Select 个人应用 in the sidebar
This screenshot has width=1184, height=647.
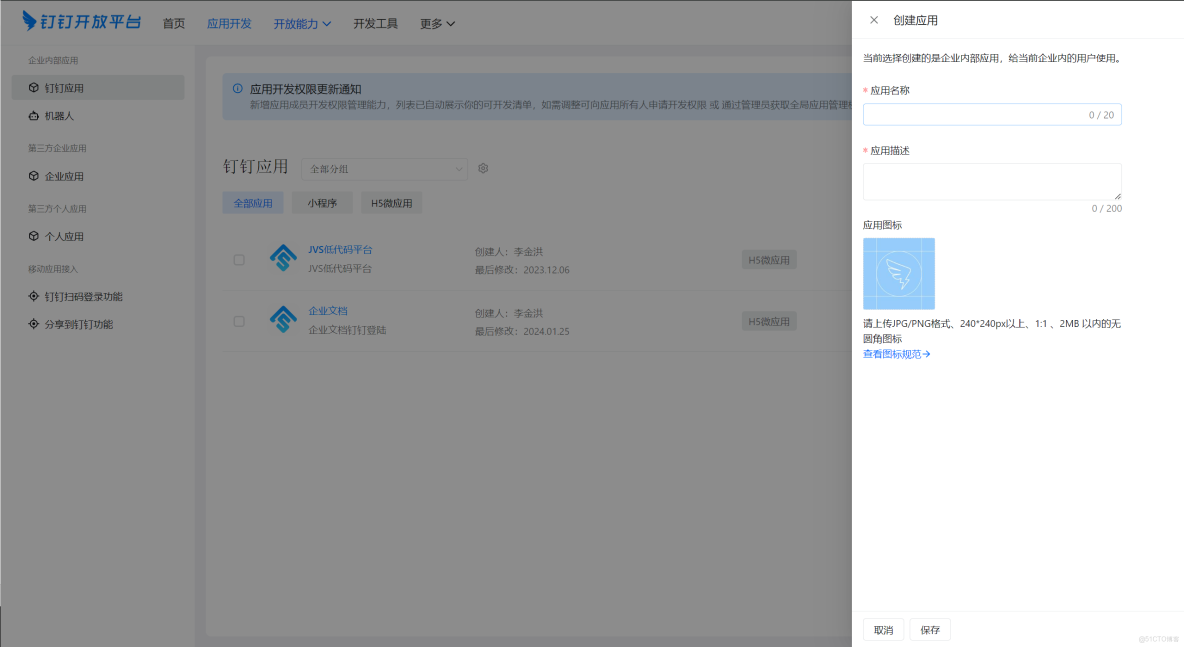point(60,236)
